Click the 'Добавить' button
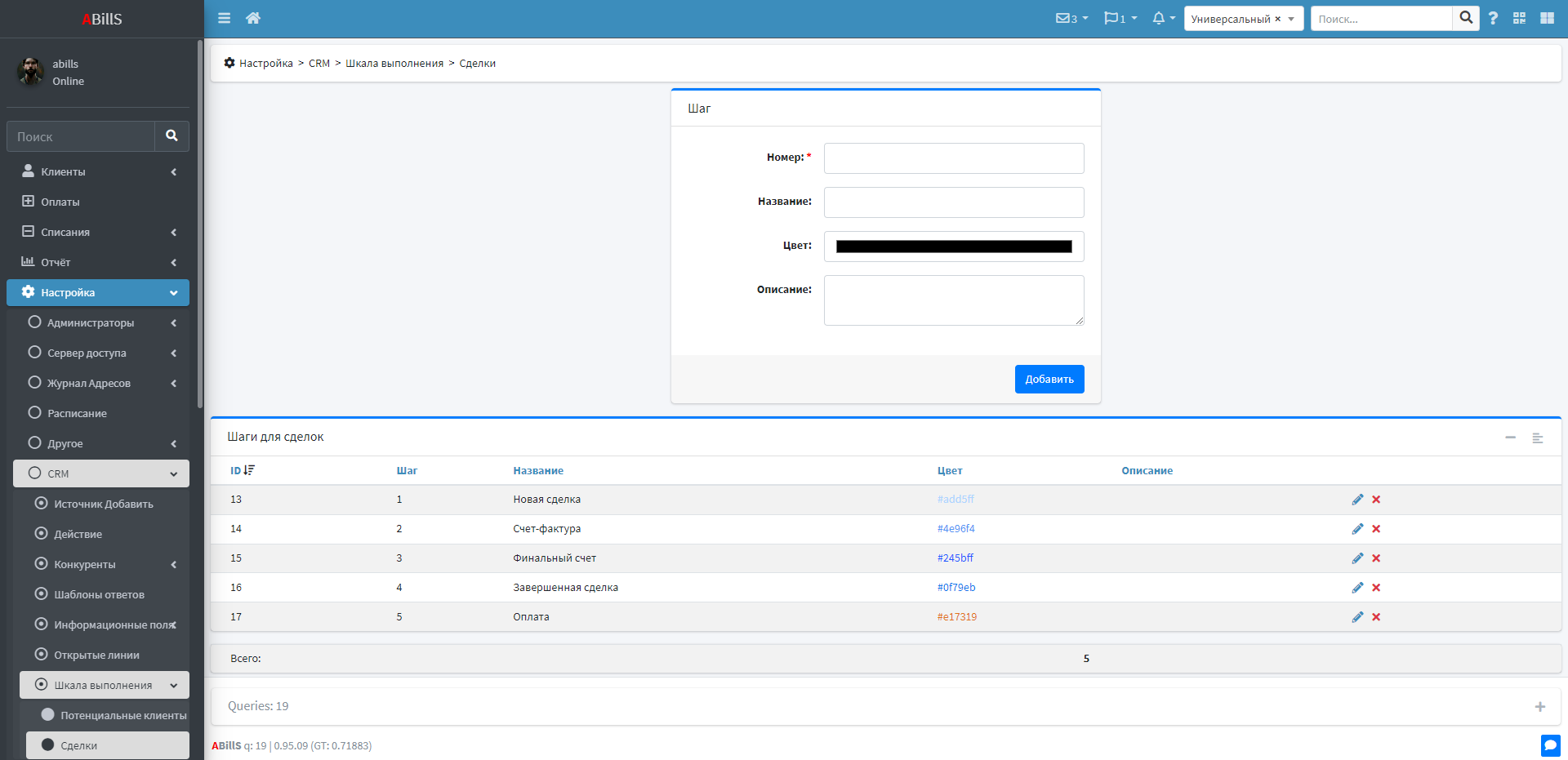Image resolution: width=1568 pixels, height=760 pixels. [1049, 379]
